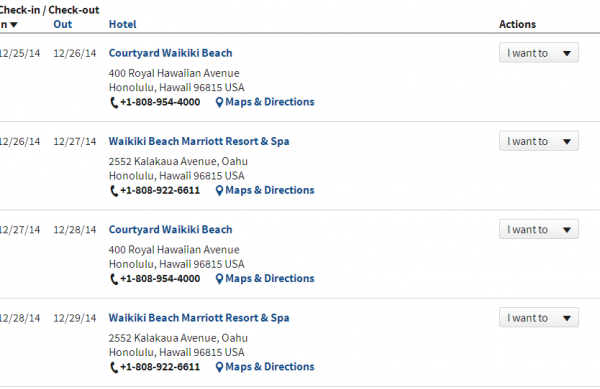Open 'I want to' dropdown for 12/25/14 reservation
600x389 pixels.
539,53
